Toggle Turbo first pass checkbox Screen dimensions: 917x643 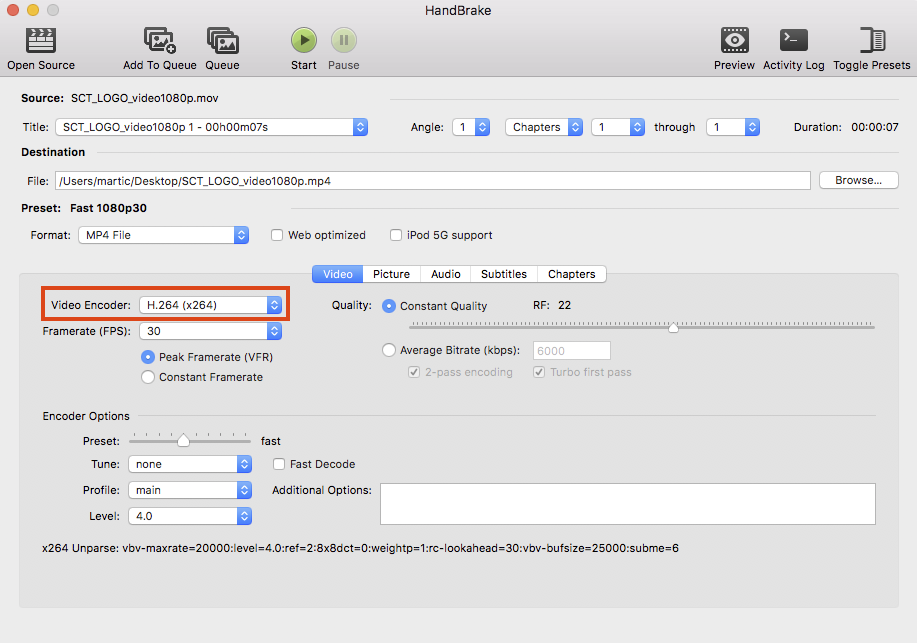coord(539,372)
